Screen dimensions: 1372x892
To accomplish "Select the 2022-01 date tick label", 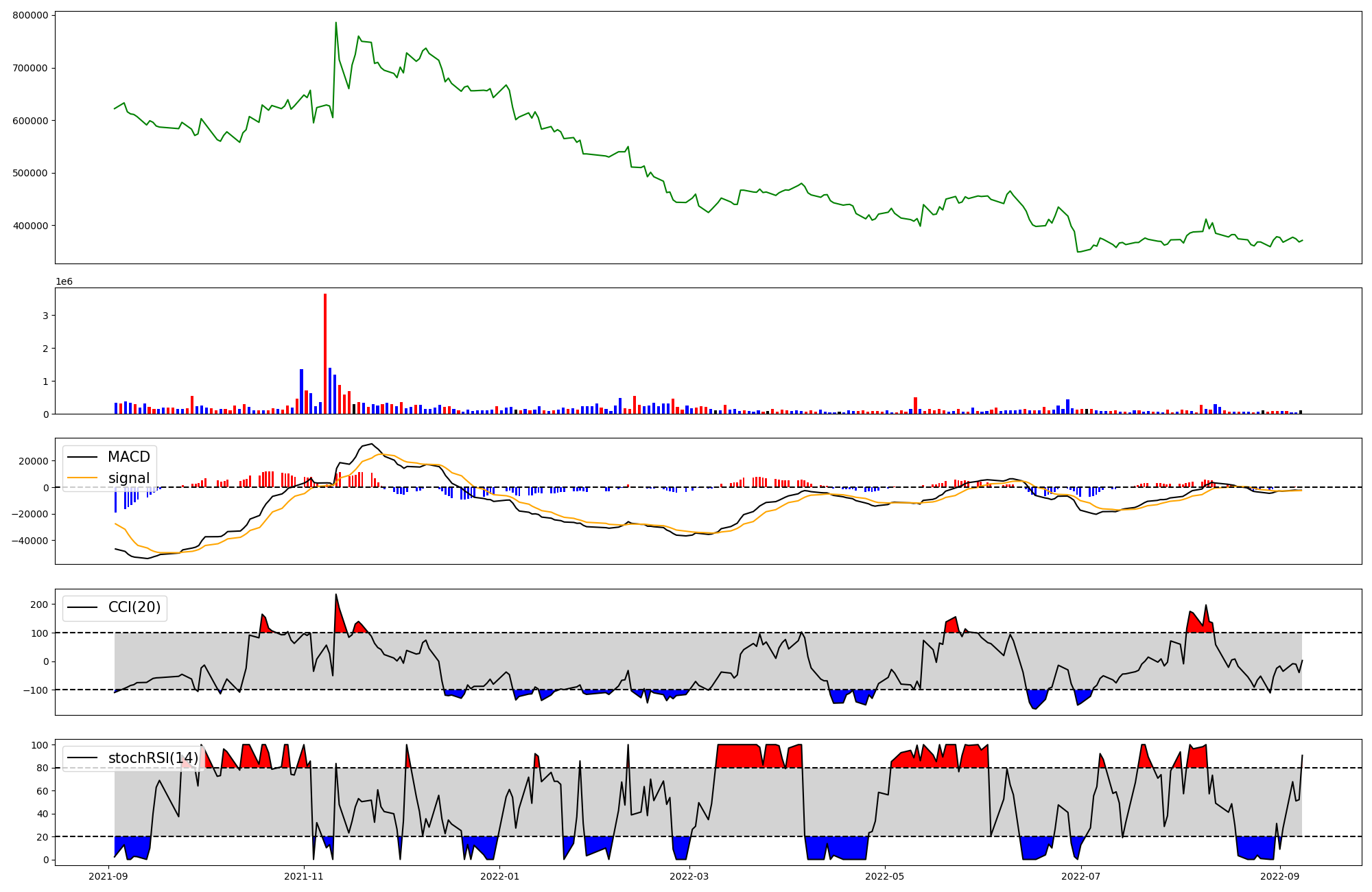I will point(499,876).
